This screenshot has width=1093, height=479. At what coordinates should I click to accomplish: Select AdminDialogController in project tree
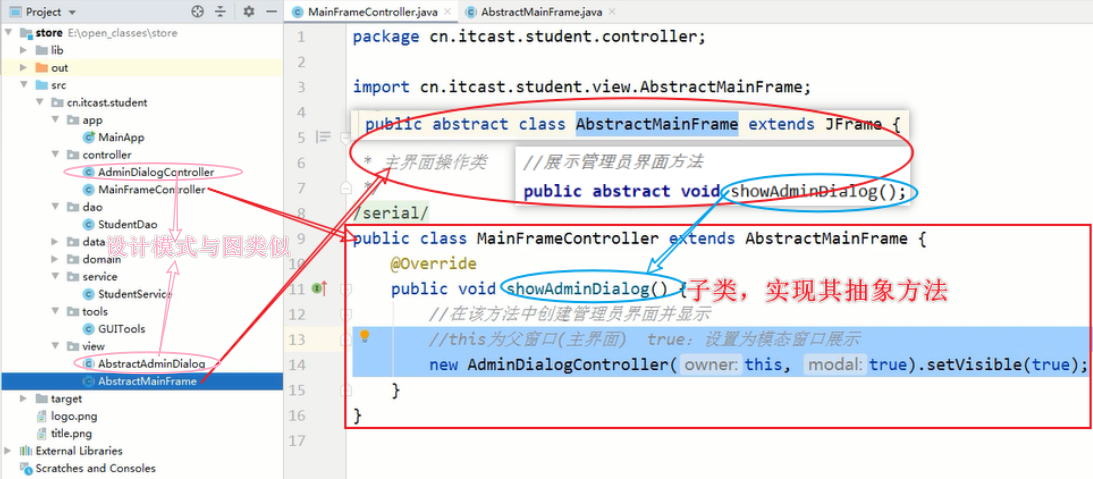click(x=156, y=172)
